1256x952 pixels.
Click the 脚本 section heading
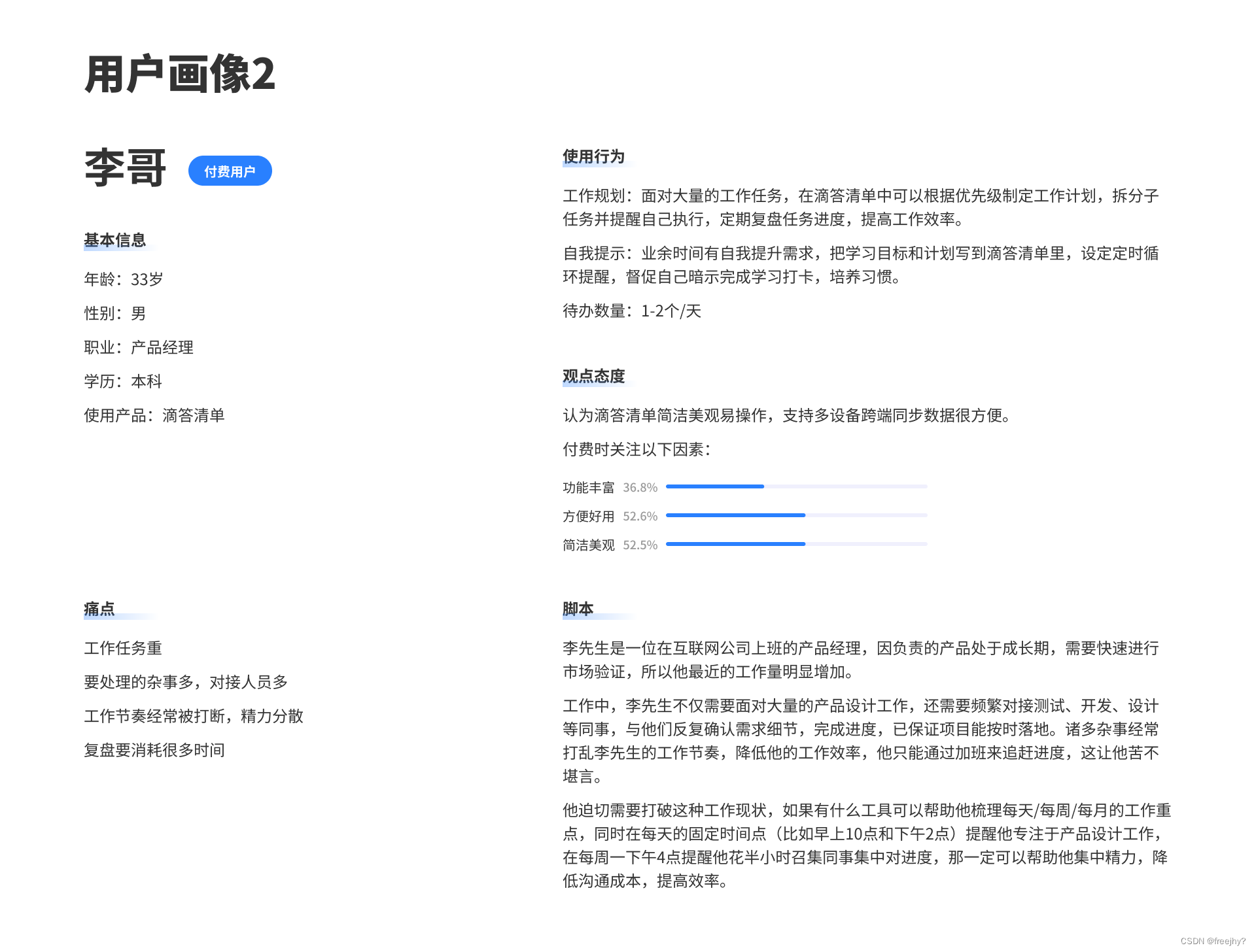(x=578, y=609)
